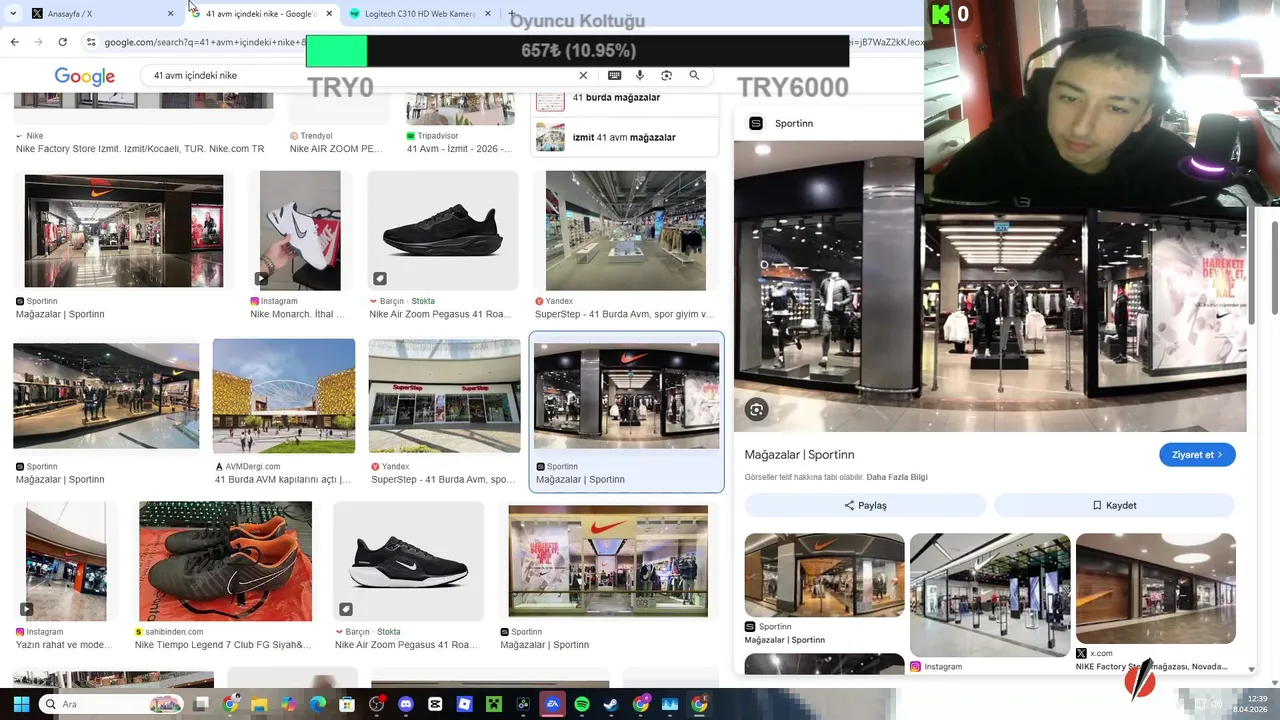Expand the tab search dropdown arrow
Viewport: 1280px width, 720px height.
tap(12, 13)
